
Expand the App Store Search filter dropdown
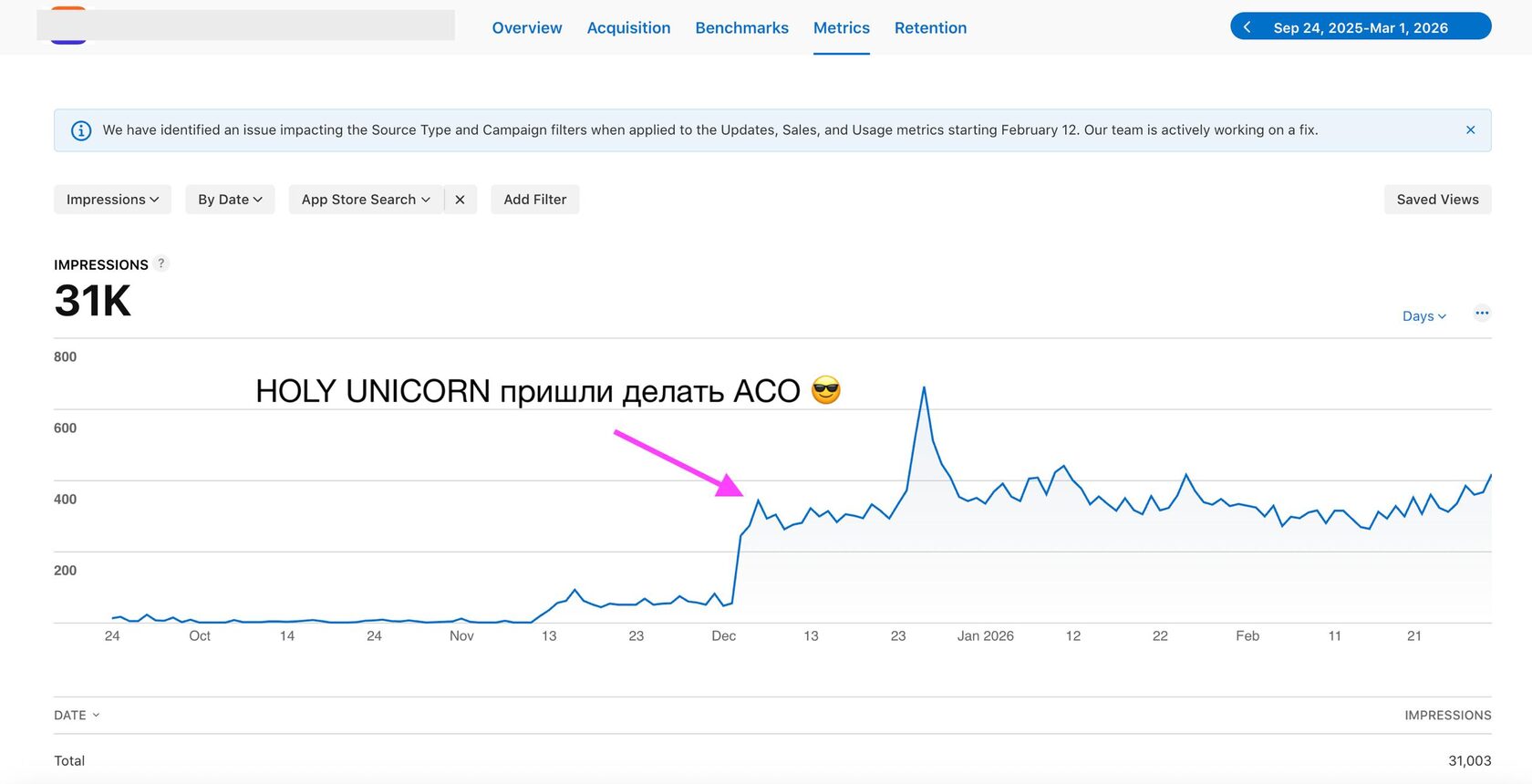[366, 200]
